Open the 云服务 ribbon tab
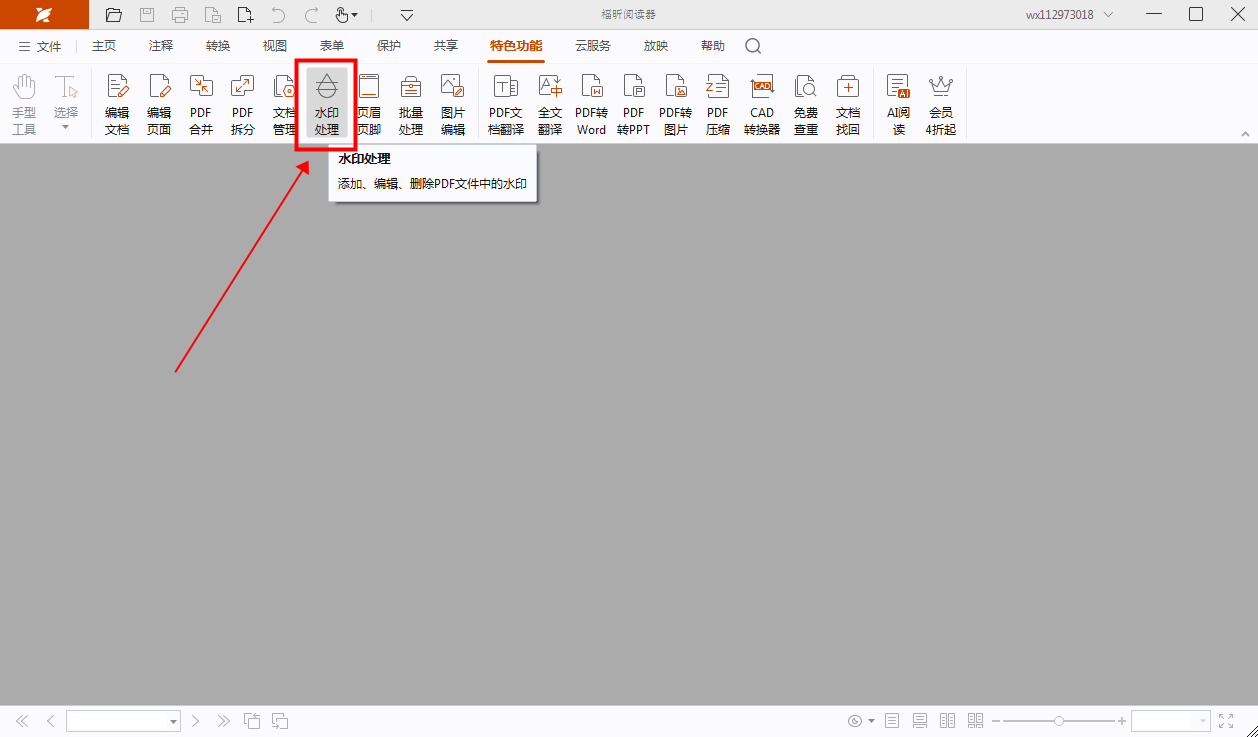 (592, 46)
